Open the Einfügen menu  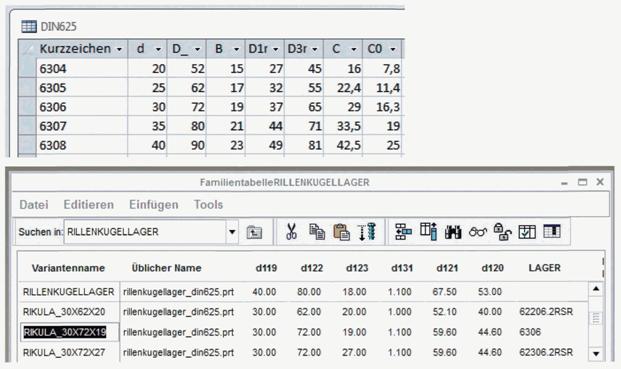coord(154,205)
